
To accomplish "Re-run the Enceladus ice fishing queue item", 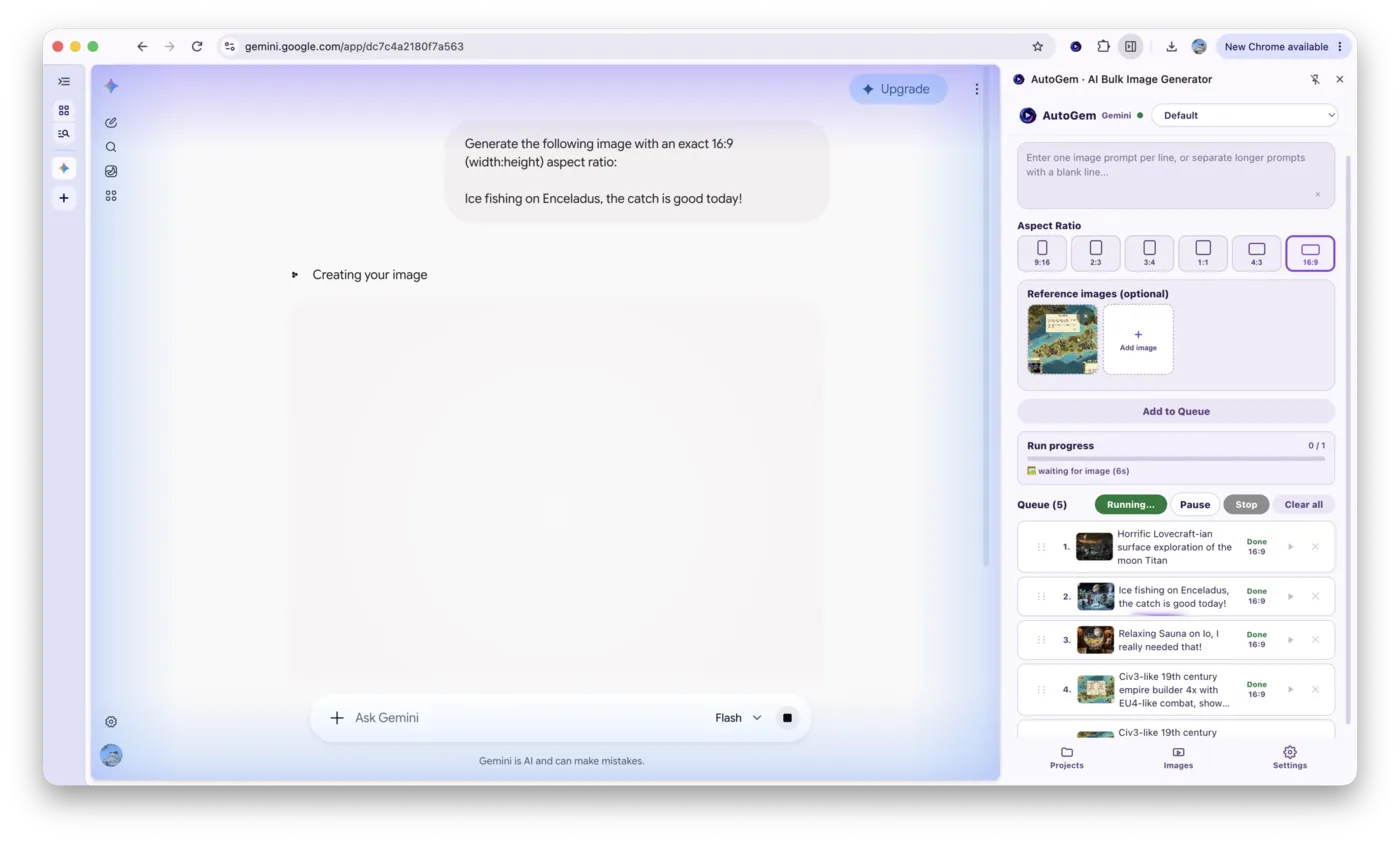I will (1291, 596).
